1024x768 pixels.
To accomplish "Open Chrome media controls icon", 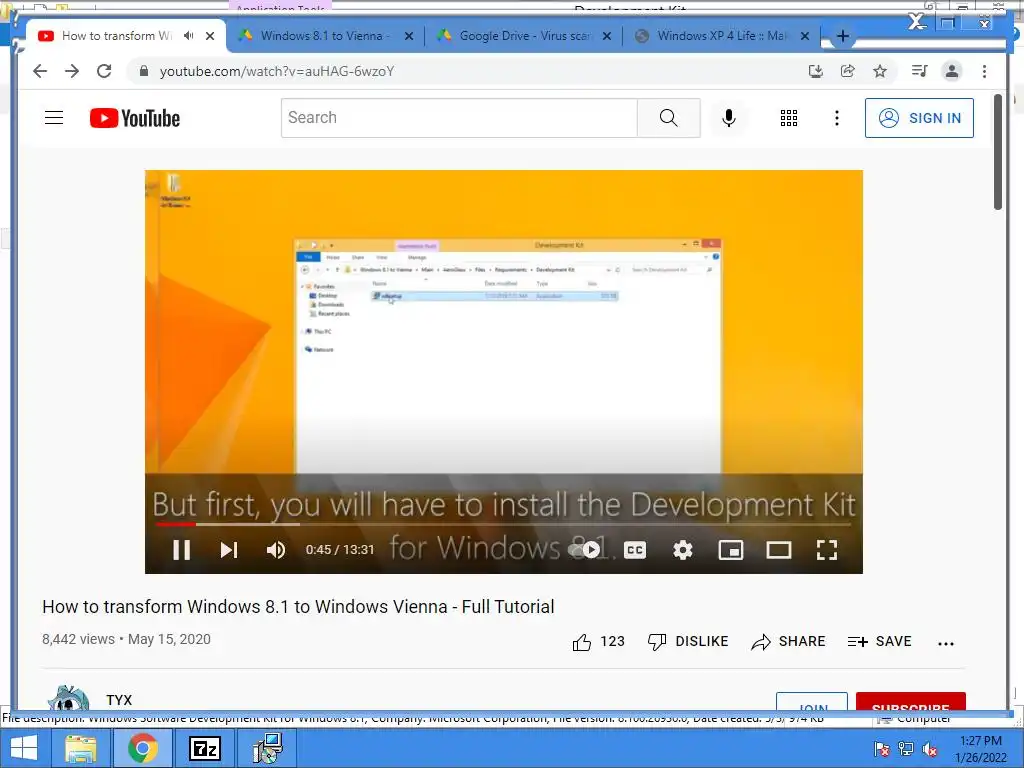I will 920,71.
